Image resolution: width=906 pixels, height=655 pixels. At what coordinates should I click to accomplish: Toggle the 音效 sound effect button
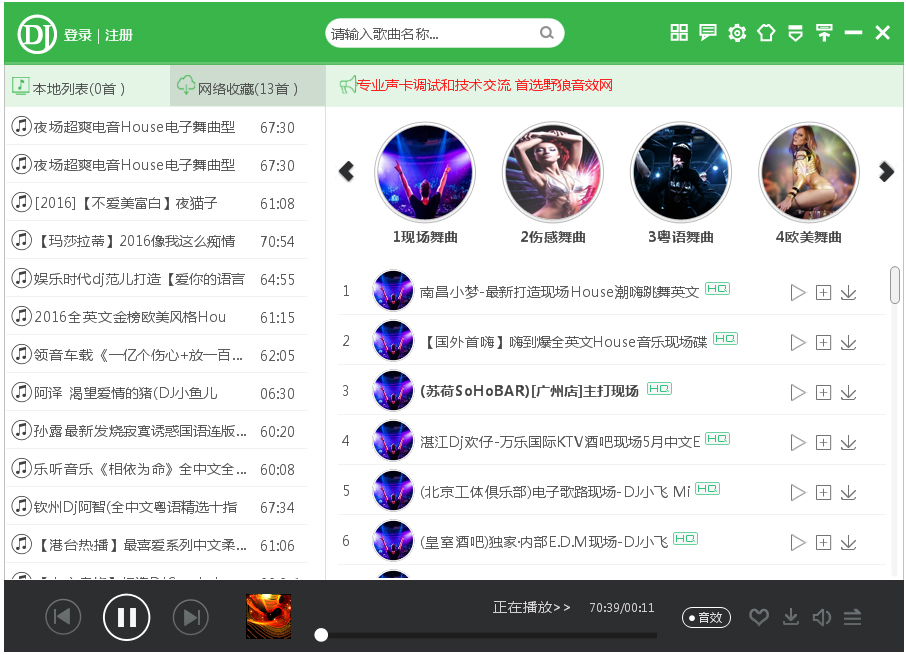(x=706, y=617)
